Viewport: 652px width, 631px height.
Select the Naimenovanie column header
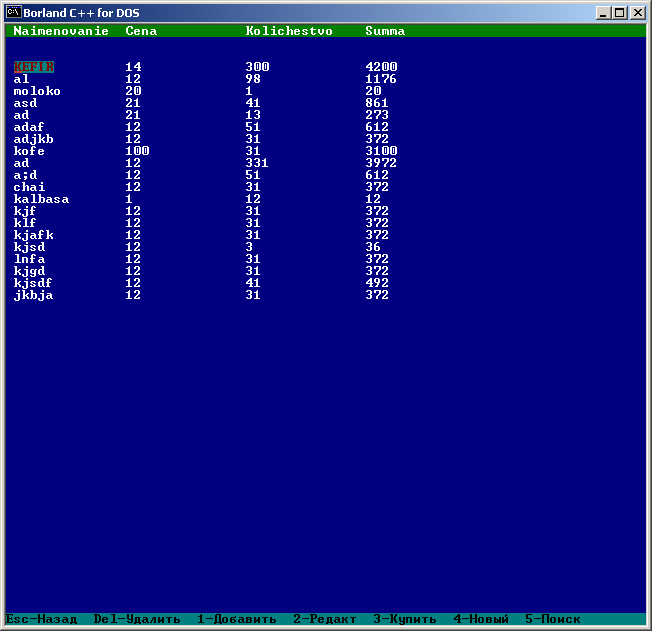tap(61, 31)
